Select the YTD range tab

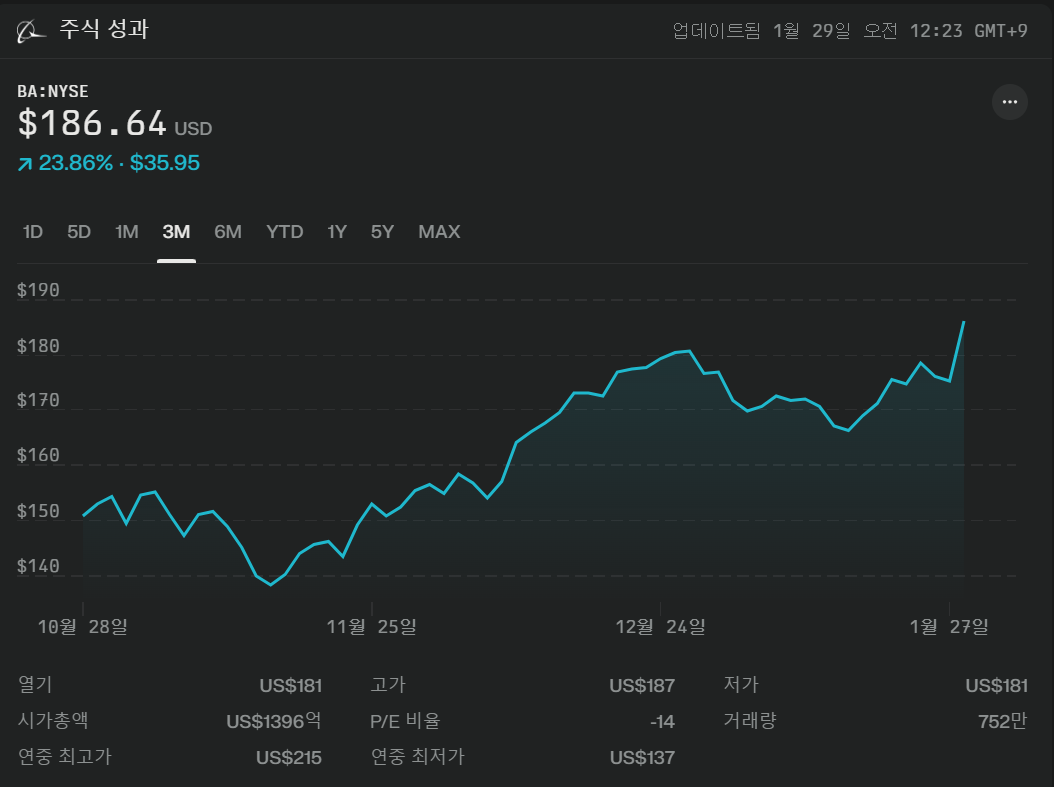pos(284,232)
